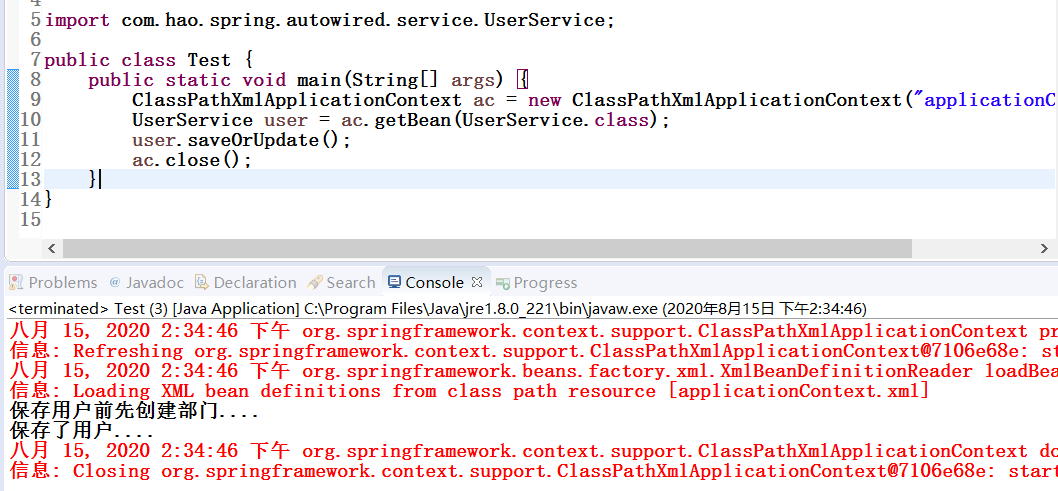1058x491 pixels.
Task: Click line number 12 in gutter
Action: click(x=30, y=161)
